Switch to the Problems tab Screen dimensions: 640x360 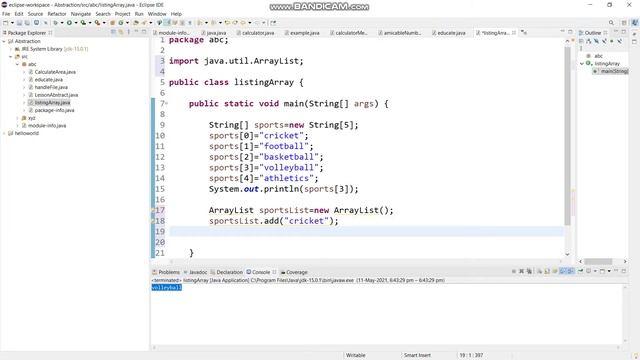pos(166,272)
